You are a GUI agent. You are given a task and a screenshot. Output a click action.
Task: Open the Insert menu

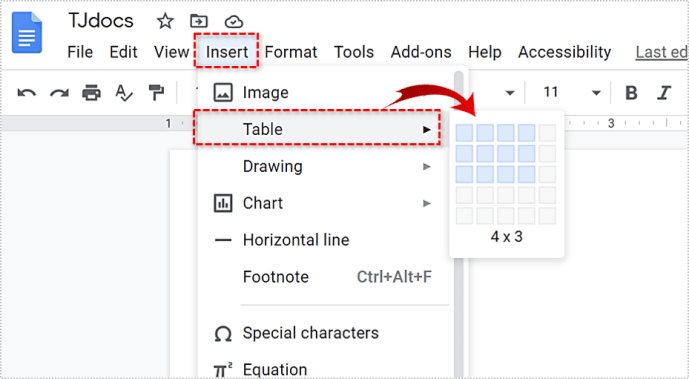tap(227, 52)
